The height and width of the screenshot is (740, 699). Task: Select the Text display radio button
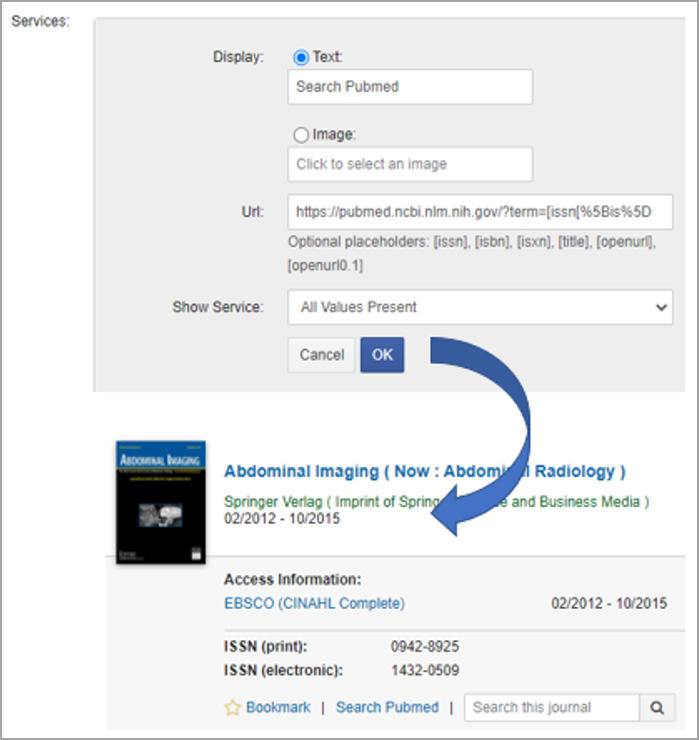pyautogui.click(x=301, y=58)
